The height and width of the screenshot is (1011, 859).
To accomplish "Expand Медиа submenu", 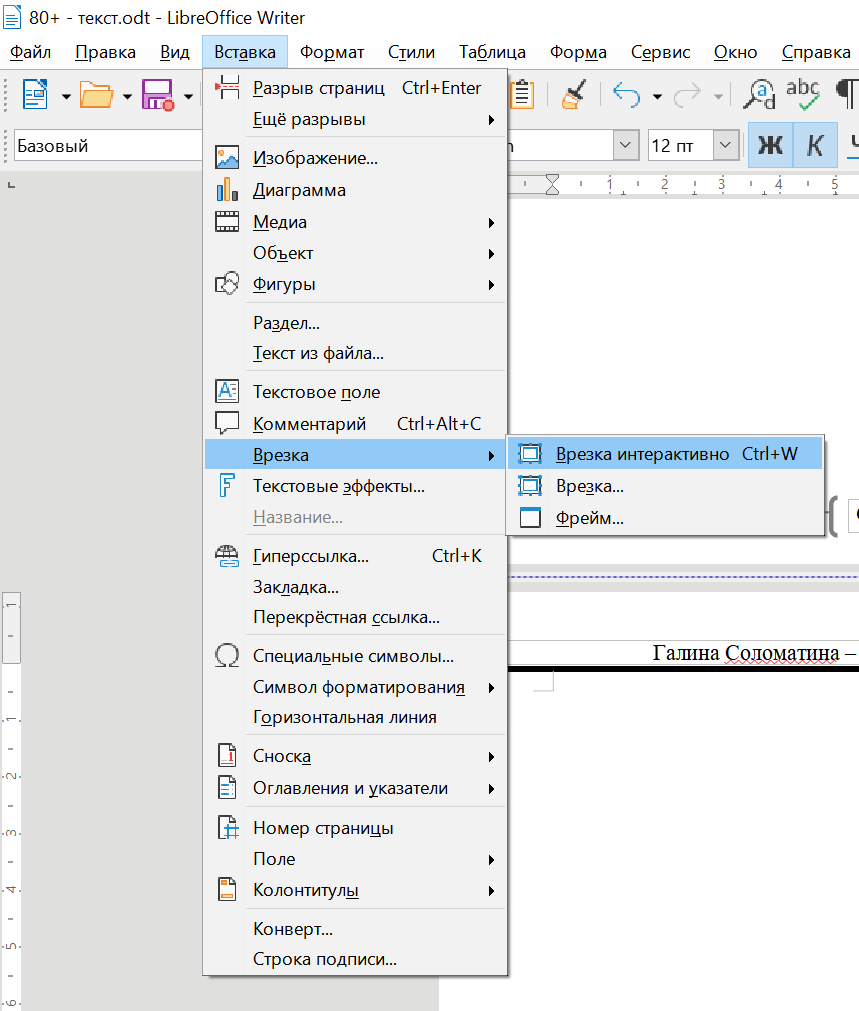I will pos(355,222).
